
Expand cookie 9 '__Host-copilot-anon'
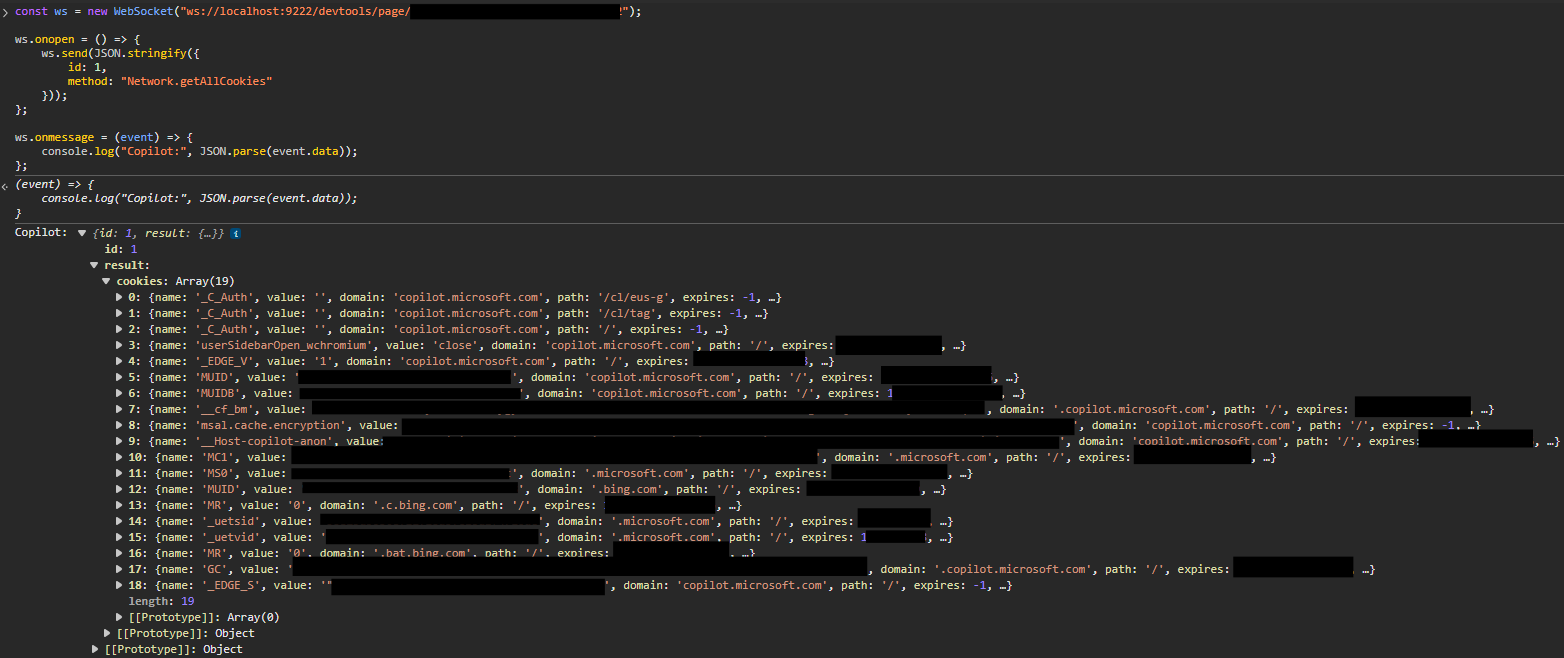120,441
